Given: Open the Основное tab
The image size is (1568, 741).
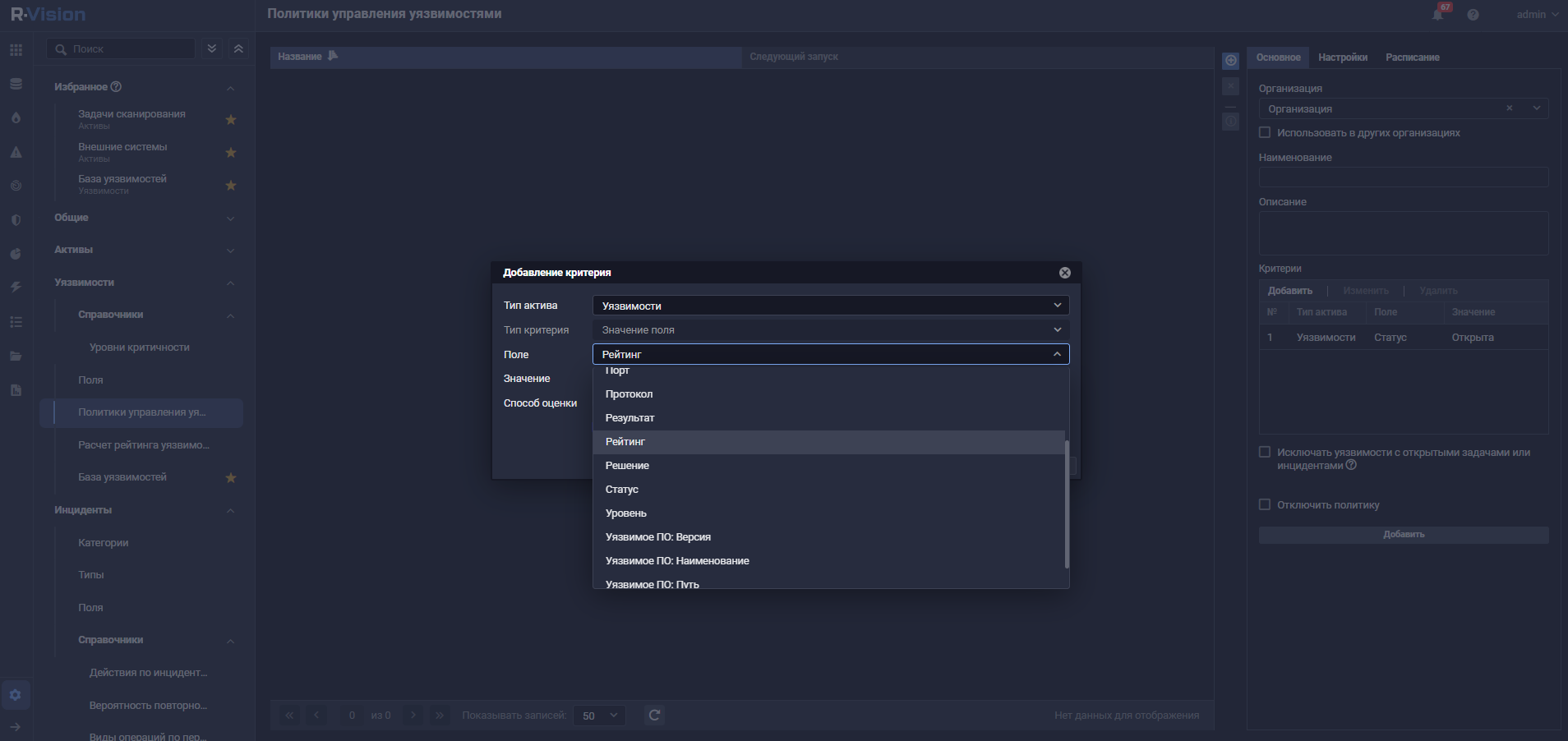Looking at the screenshot, I should coord(1279,58).
